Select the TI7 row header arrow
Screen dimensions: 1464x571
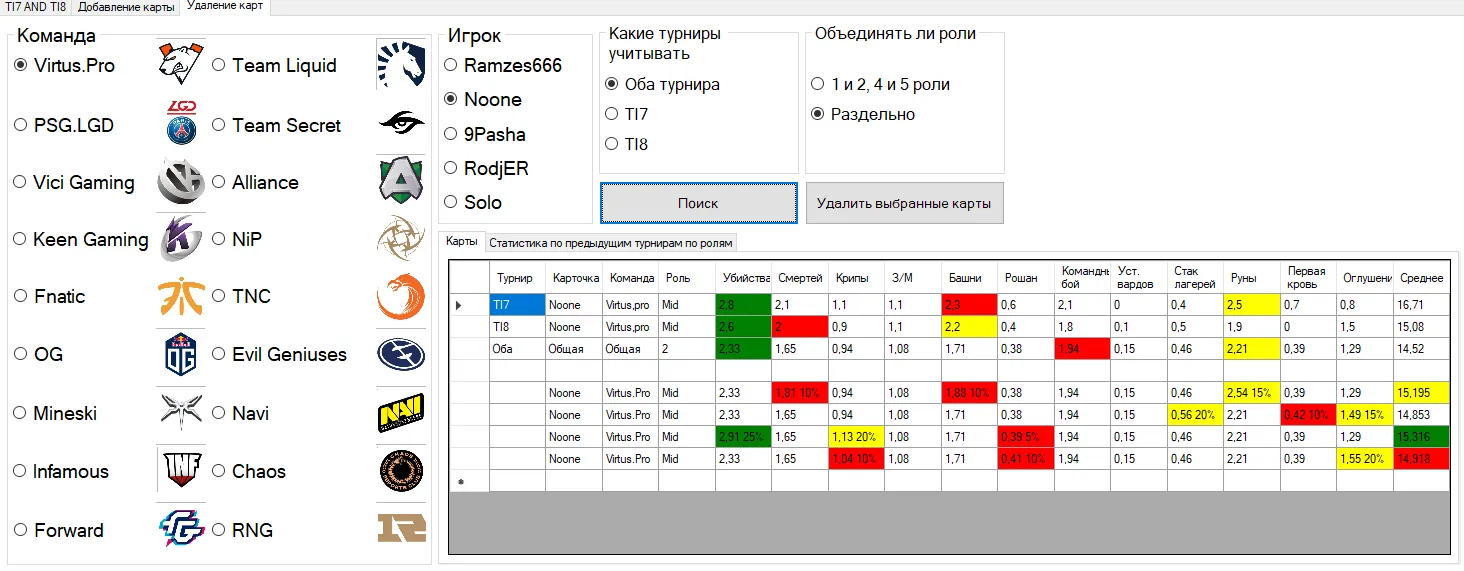coord(469,305)
